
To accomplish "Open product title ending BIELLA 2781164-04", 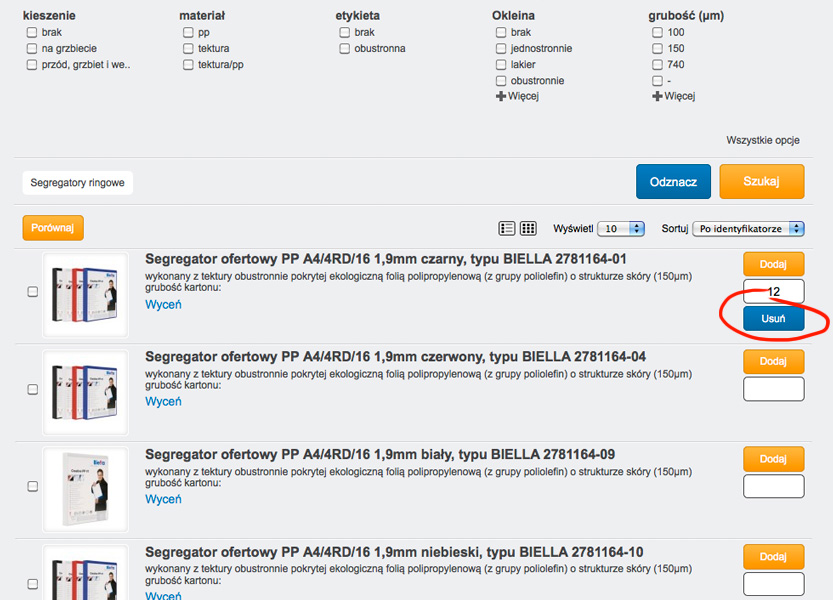I will 395,357.
